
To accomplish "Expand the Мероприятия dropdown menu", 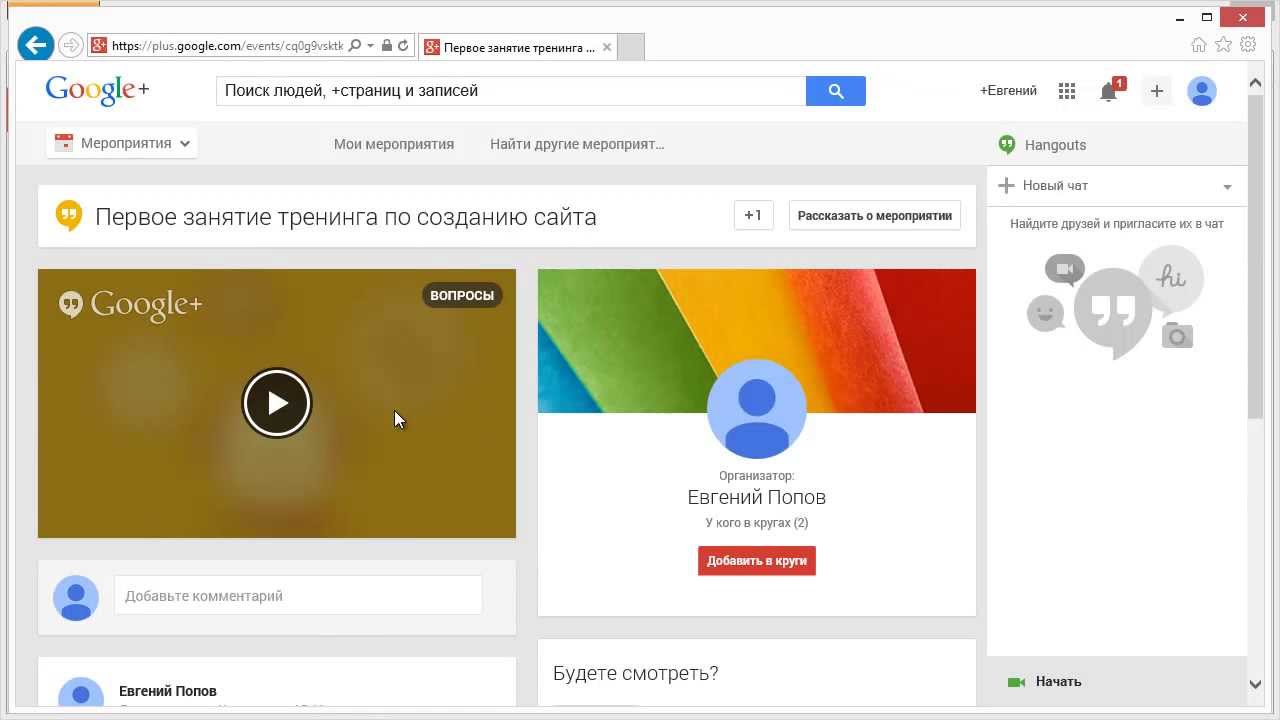I will 122,143.
